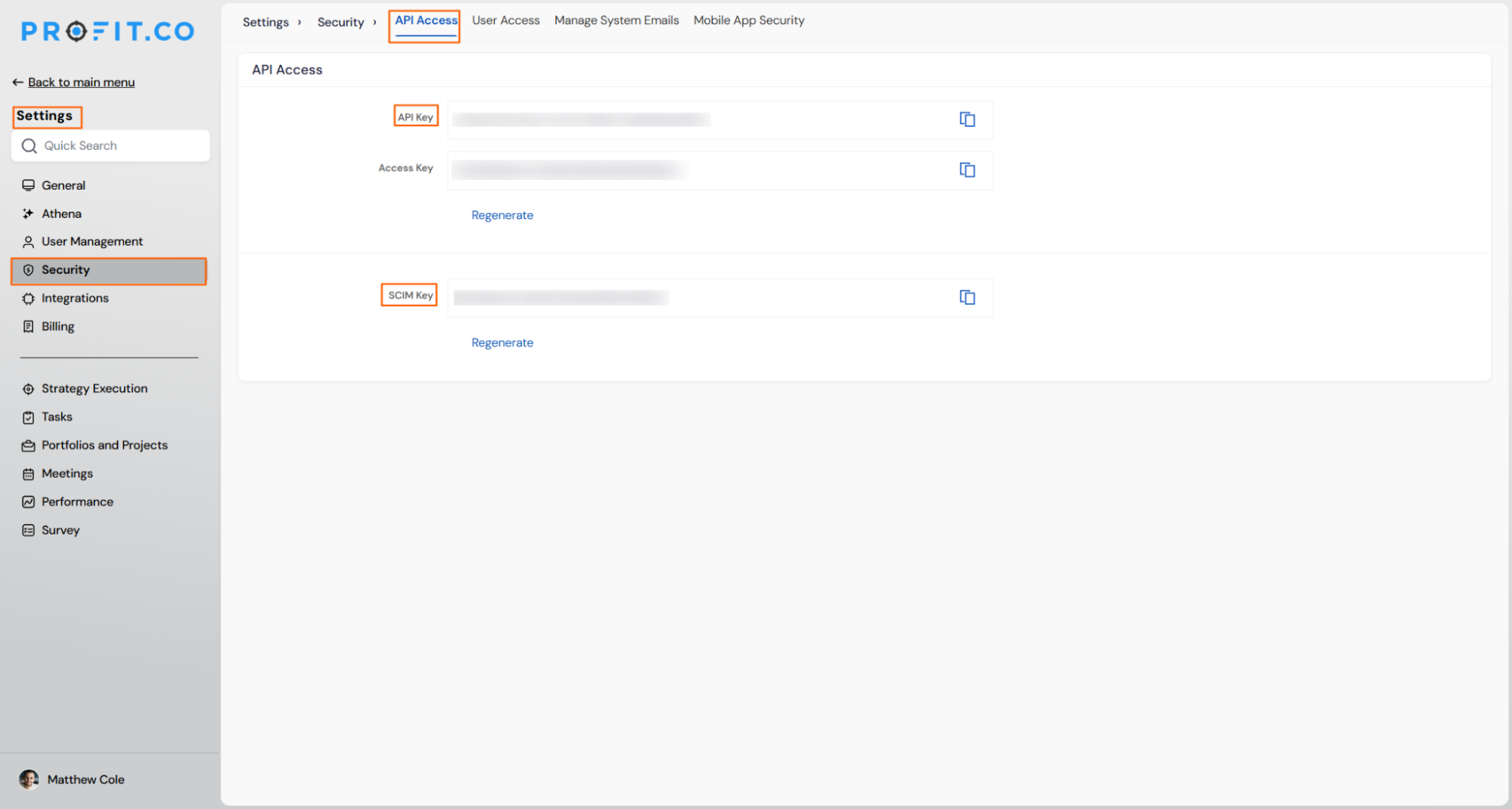
Task: Click the Strategy Execution target icon
Action: pos(28,389)
